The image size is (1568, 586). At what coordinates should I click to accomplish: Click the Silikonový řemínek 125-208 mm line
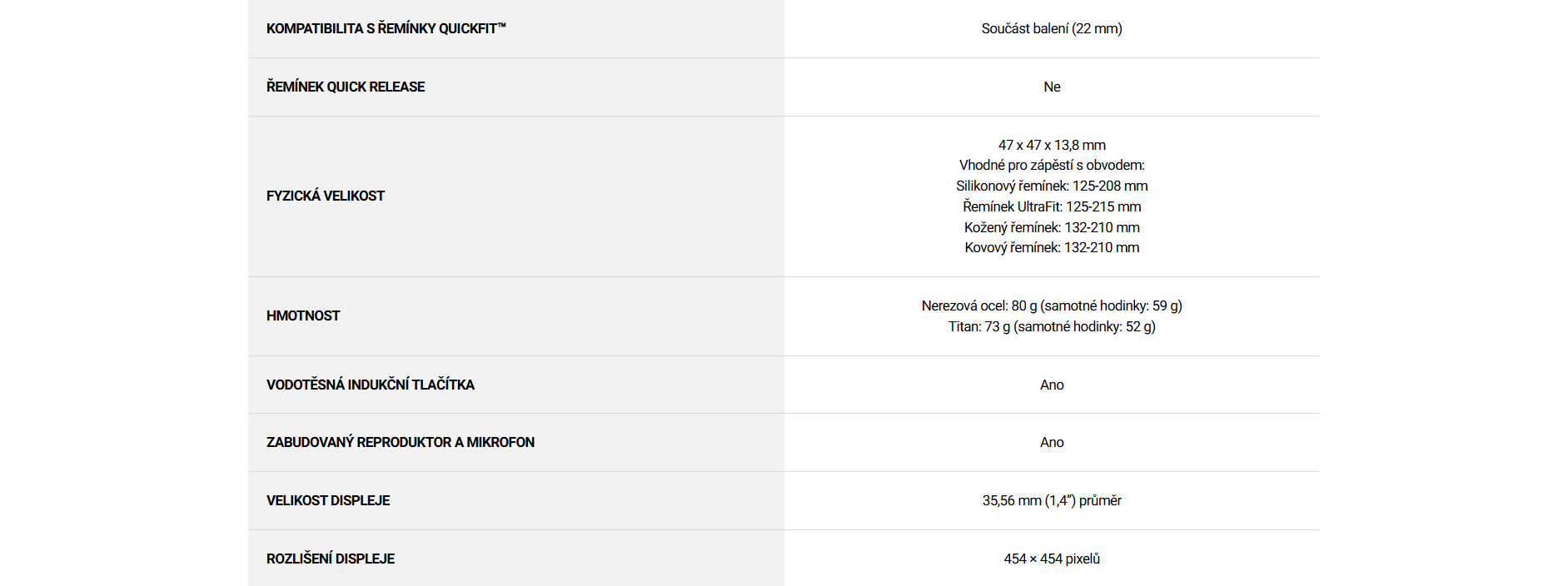click(x=1052, y=186)
